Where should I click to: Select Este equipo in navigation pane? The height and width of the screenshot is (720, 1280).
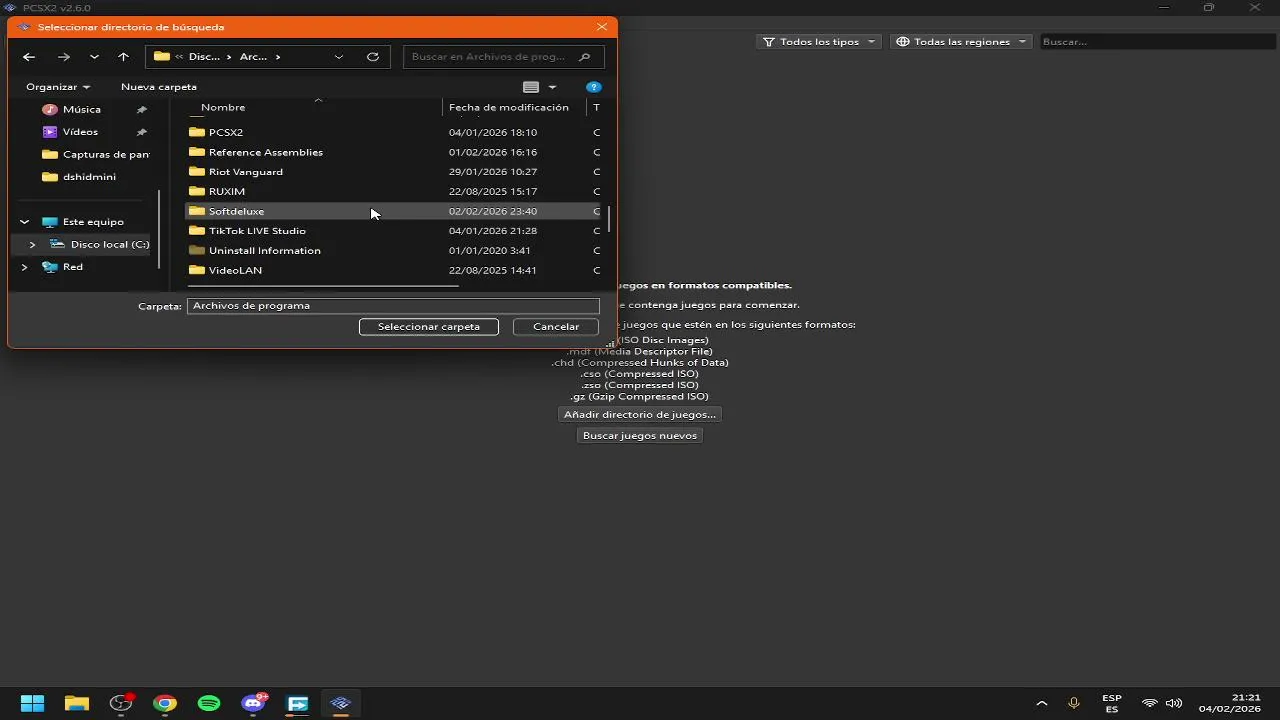(93, 222)
